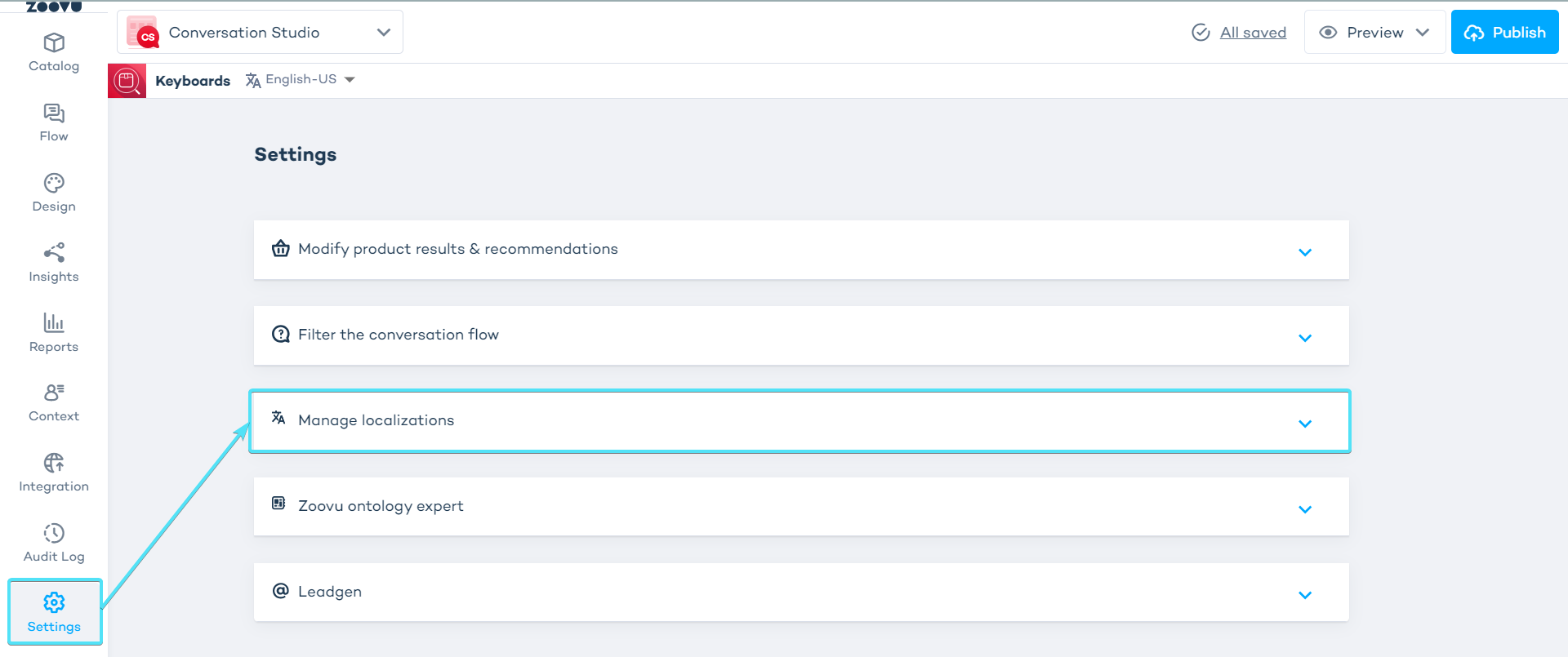1568x657 pixels.
Task: Open the Preview dropdown menu
Action: [1374, 33]
